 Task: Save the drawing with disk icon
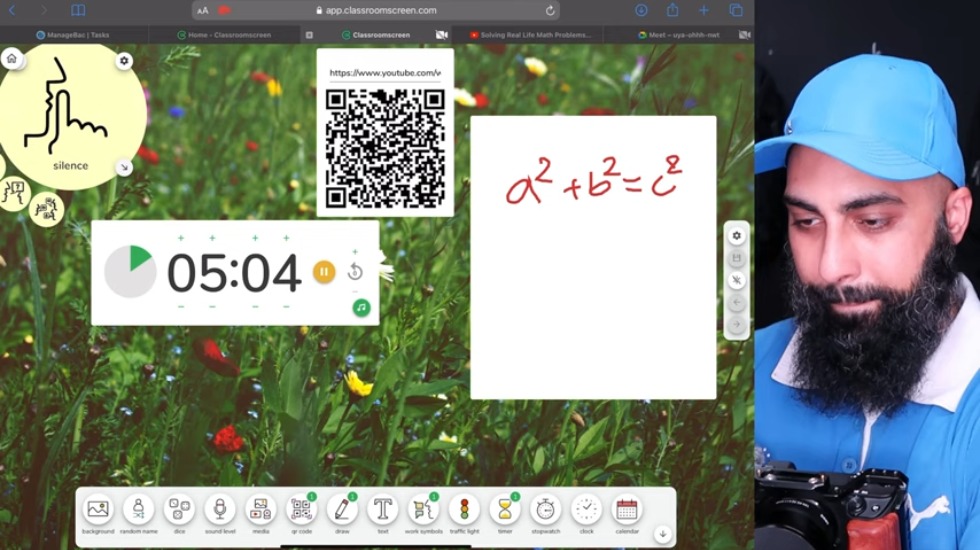tap(736, 258)
